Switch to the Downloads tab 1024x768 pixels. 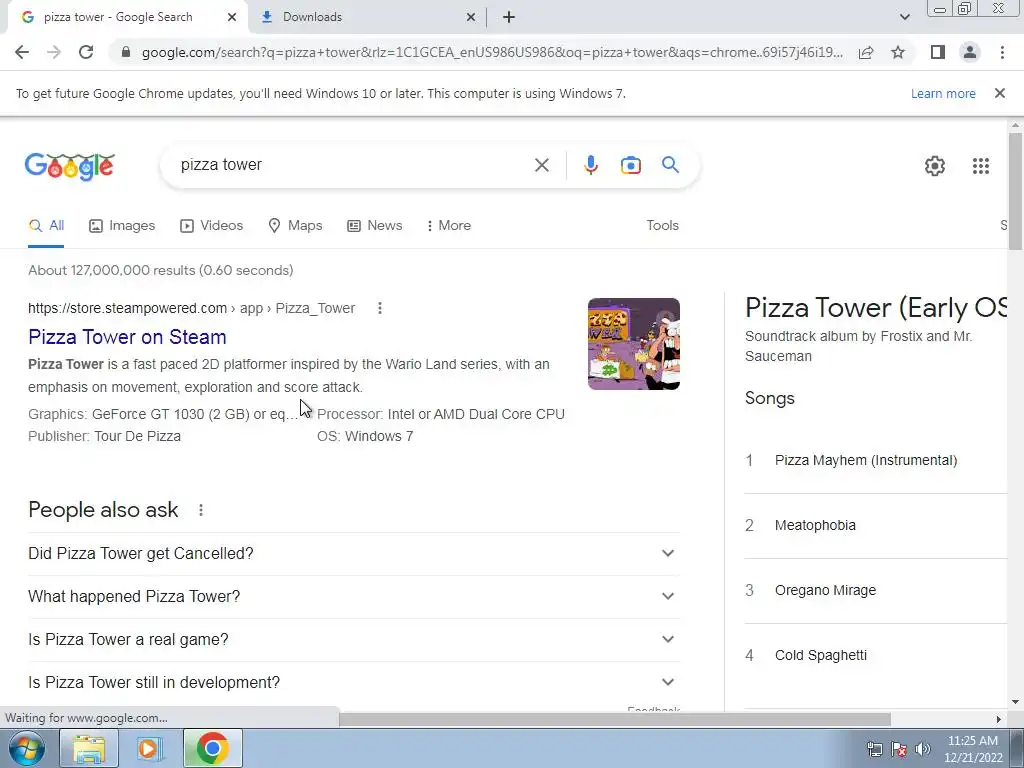pos(366,17)
